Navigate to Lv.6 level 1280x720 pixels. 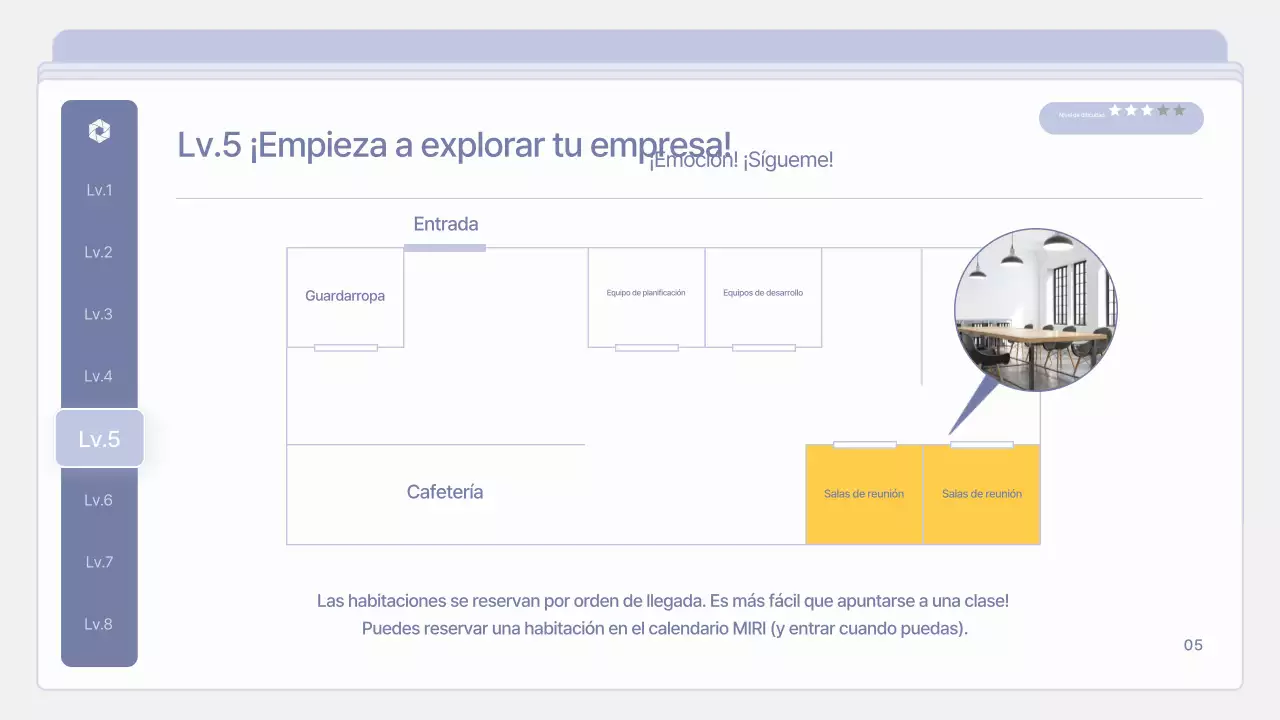(x=98, y=500)
